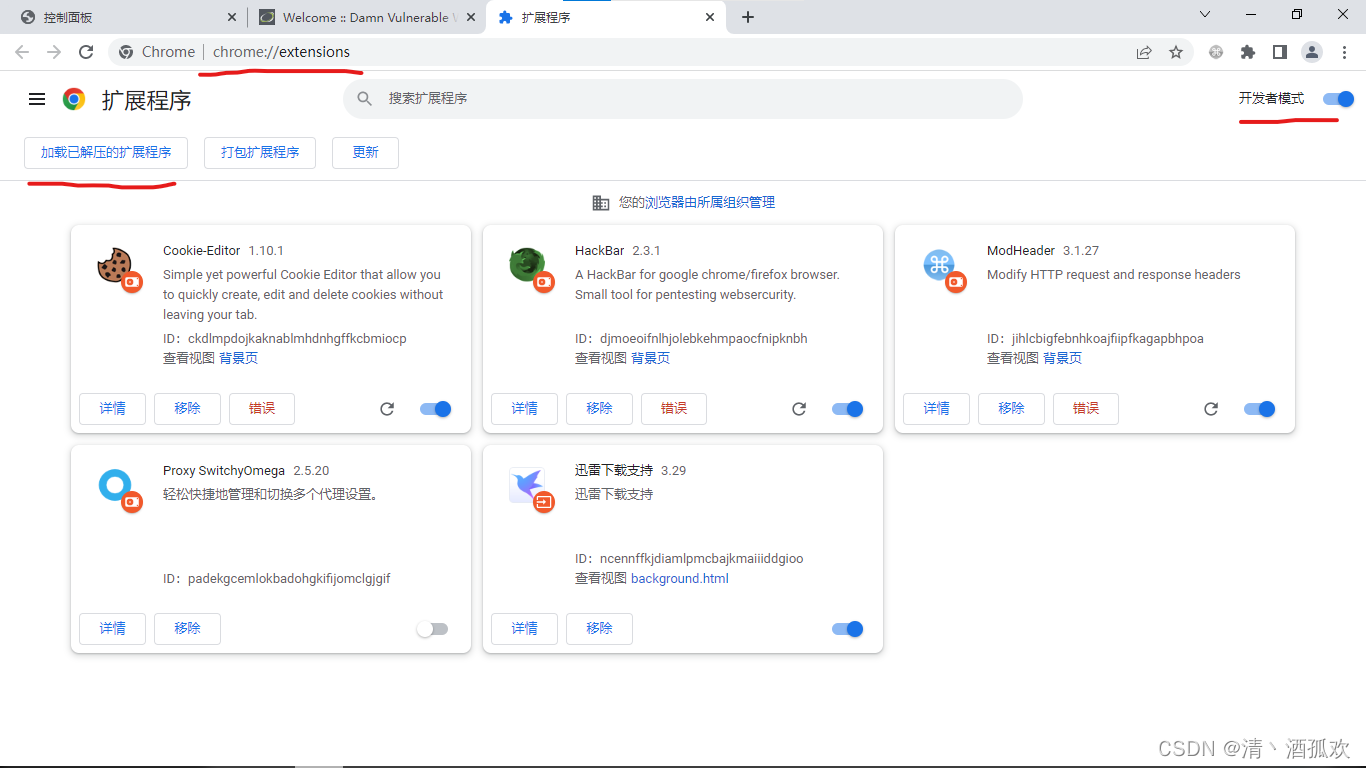The width and height of the screenshot is (1366, 768).
Task: Click the ModHeader blue icon
Action: 939,265
